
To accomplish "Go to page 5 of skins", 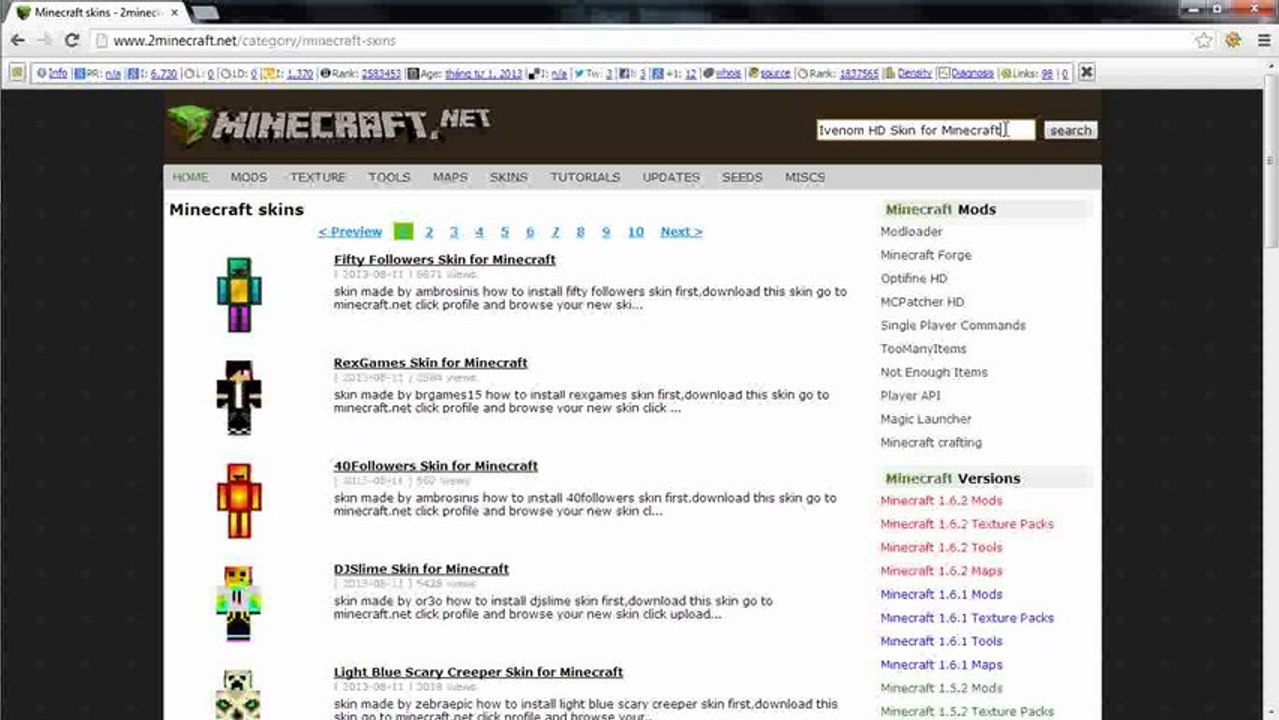I will (504, 232).
